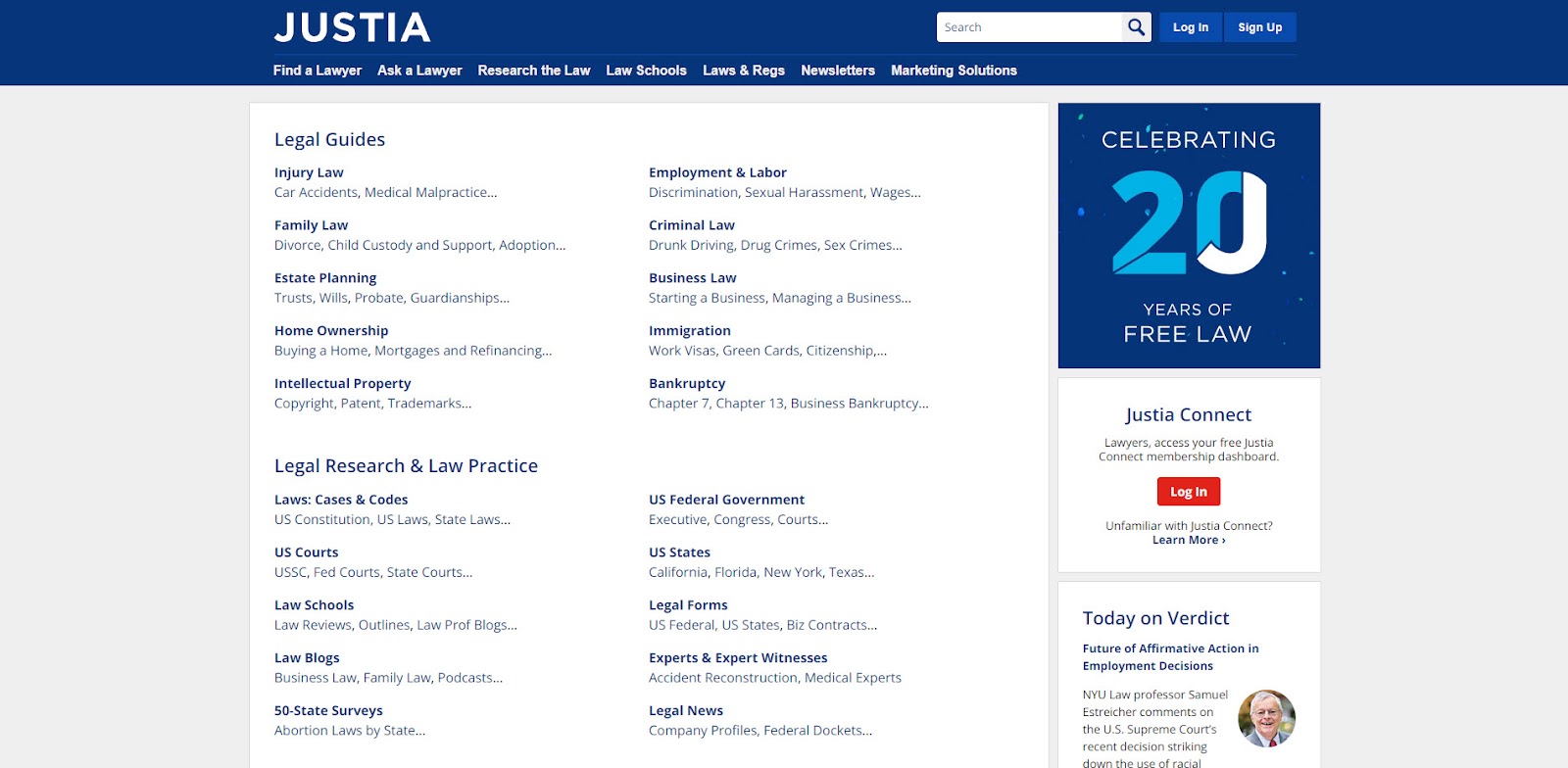The image size is (1568, 768).
Task: Open the Estate Planning guide
Action: [x=325, y=278]
